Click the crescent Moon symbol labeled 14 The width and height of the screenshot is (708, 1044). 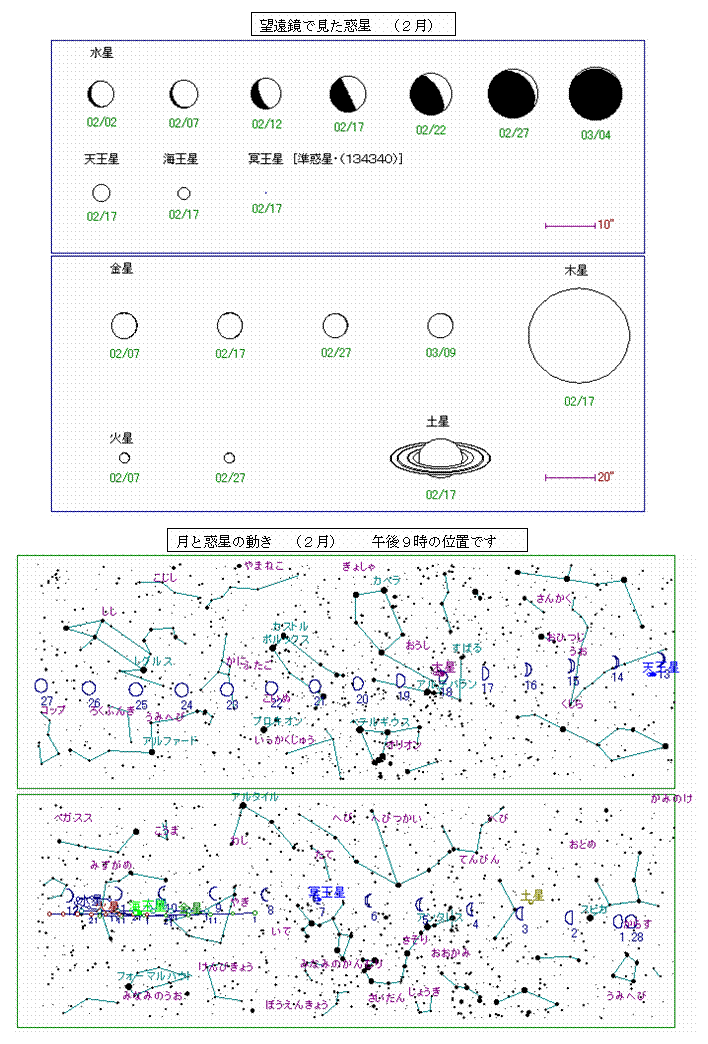pos(616,662)
